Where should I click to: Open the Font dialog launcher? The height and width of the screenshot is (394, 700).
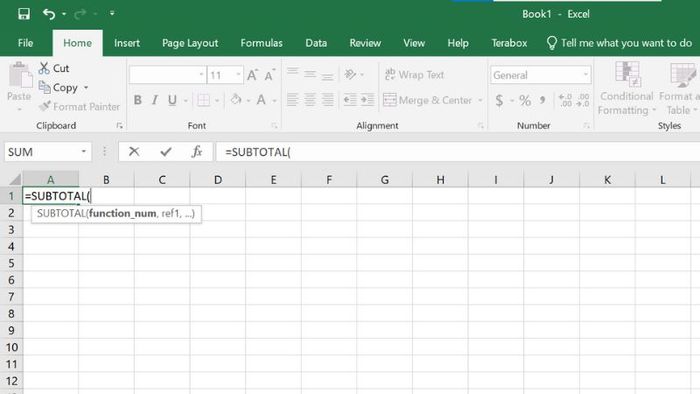click(274, 126)
